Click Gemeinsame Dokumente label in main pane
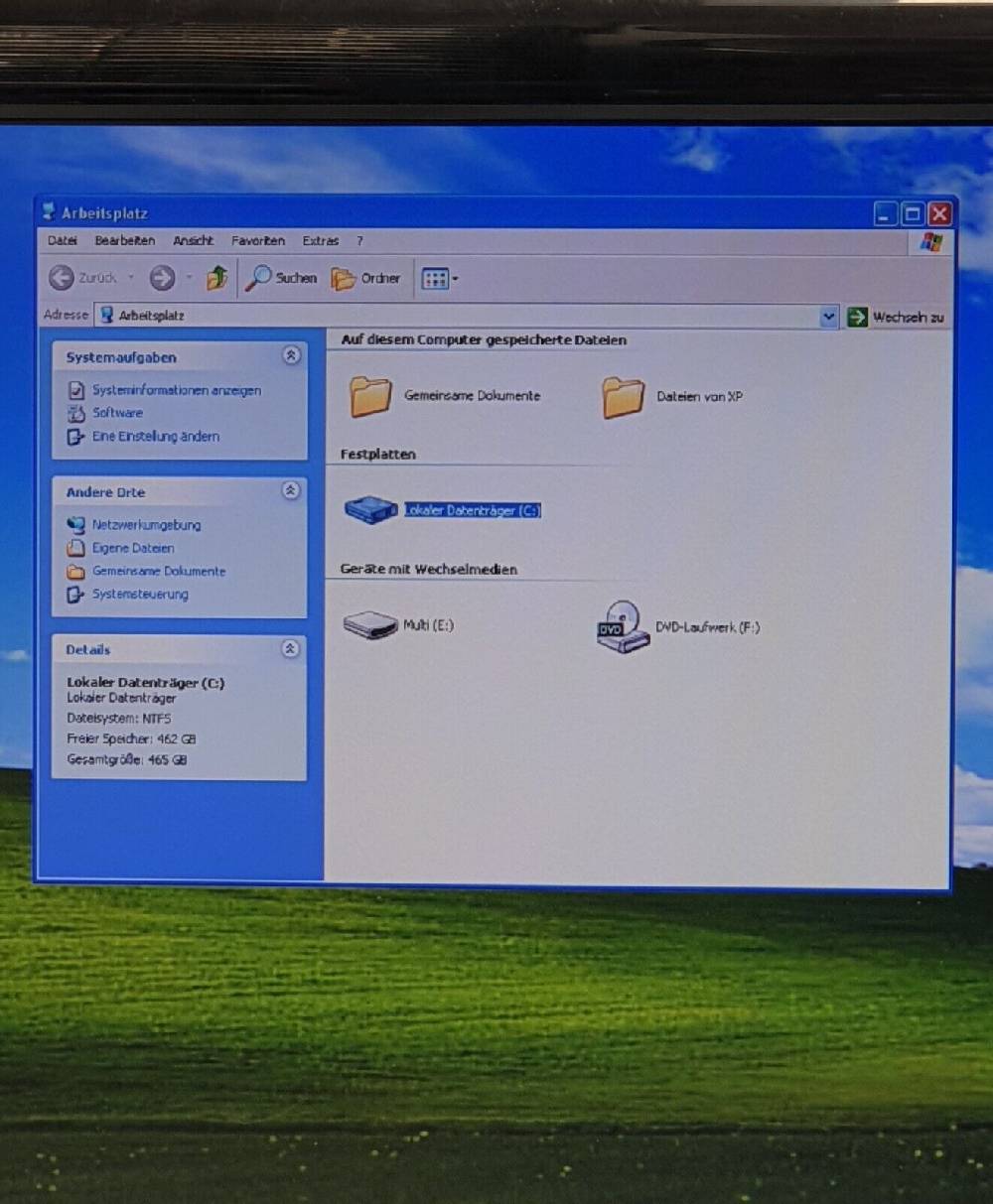 [x=473, y=395]
